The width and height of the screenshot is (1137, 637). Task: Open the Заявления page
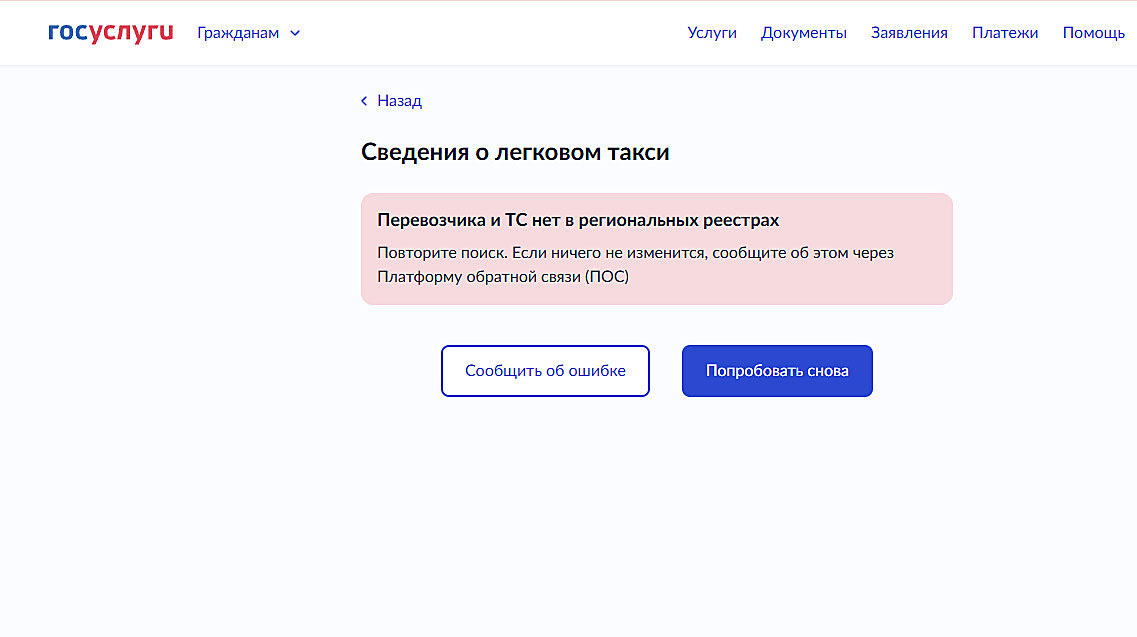pos(909,33)
